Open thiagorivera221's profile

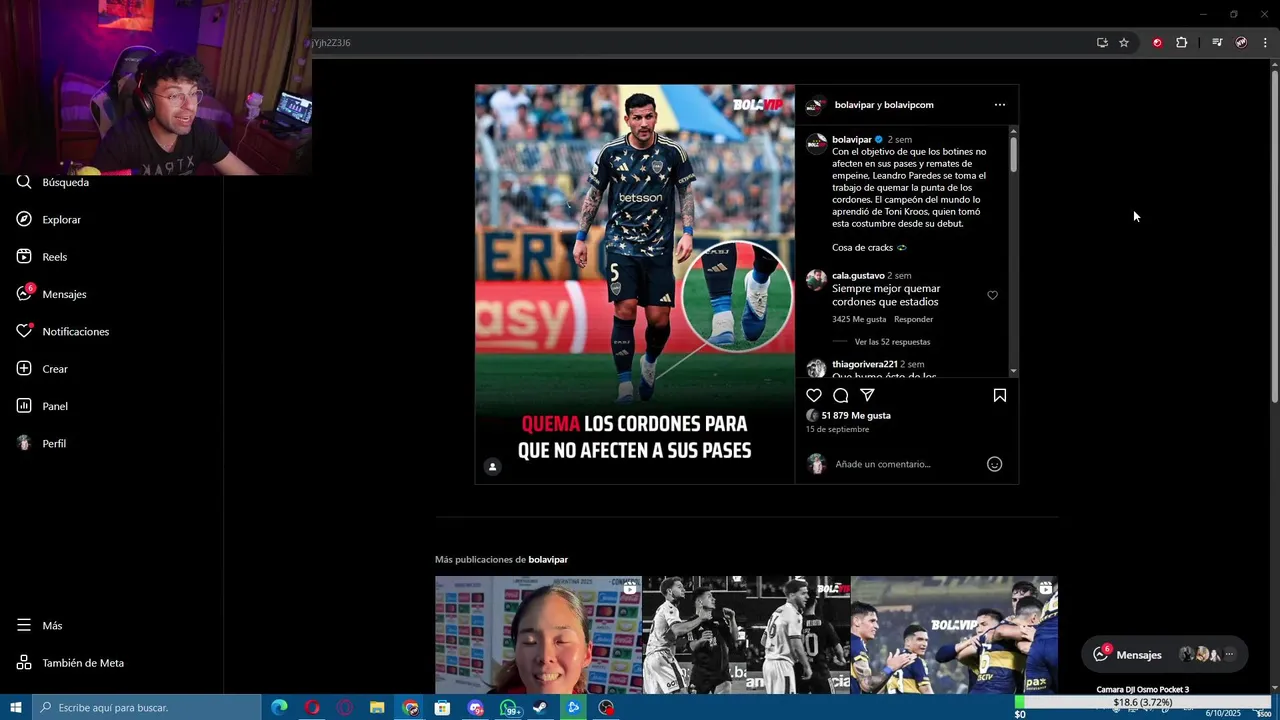pyautogui.click(x=865, y=364)
